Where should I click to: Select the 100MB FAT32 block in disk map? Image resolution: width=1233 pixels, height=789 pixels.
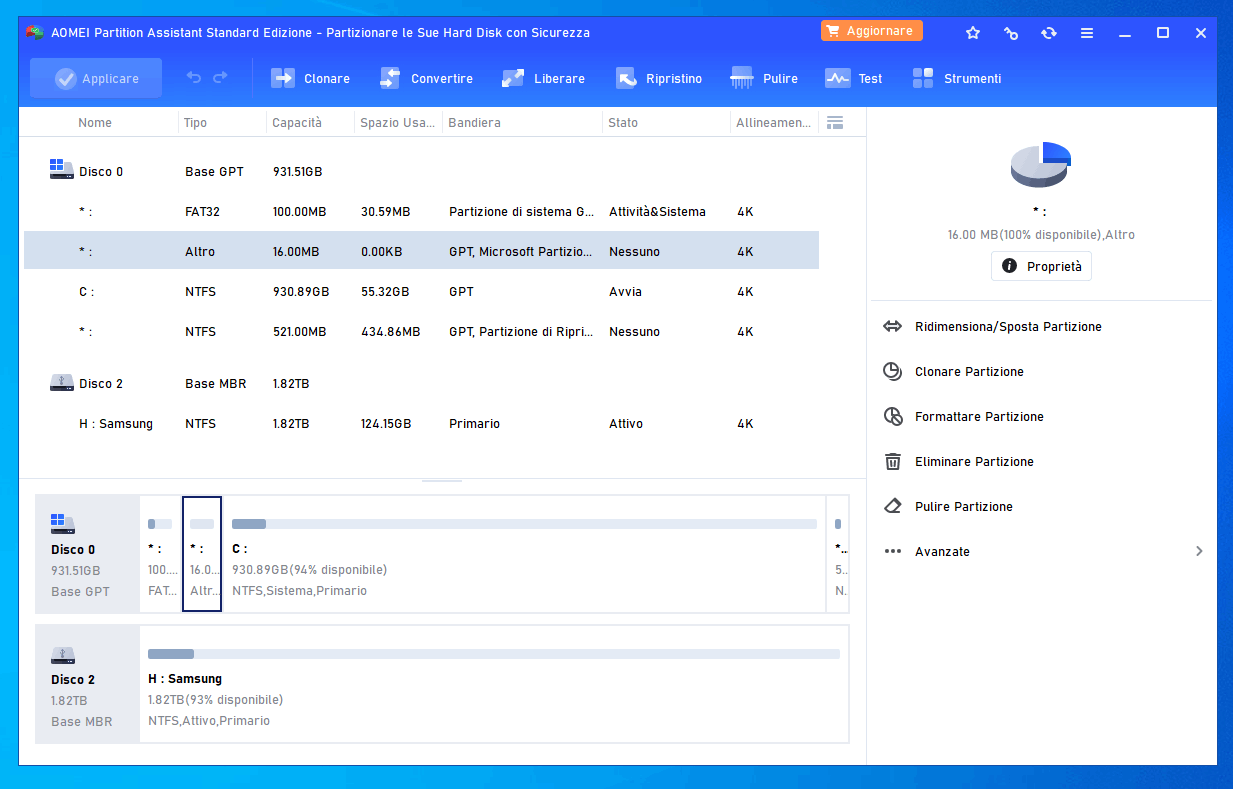point(160,554)
